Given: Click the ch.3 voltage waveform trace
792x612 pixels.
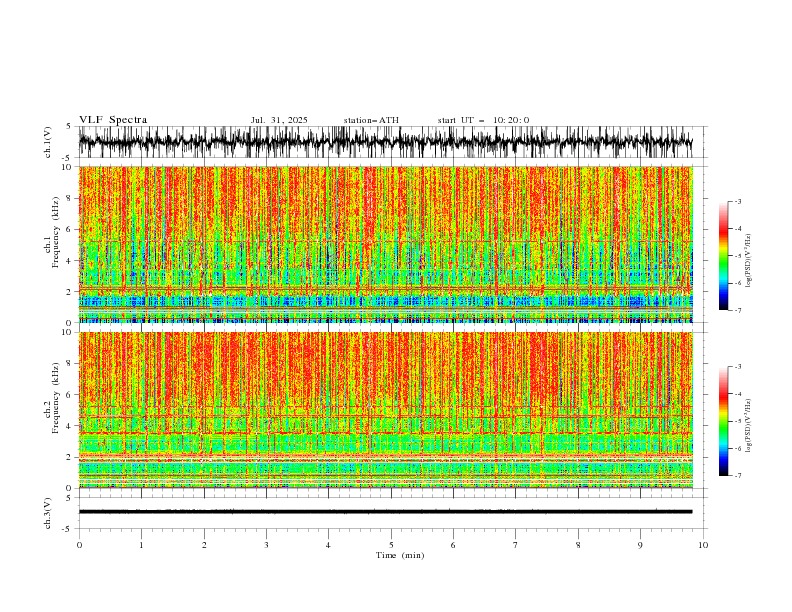Looking at the screenshot, I should coord(385,512).
